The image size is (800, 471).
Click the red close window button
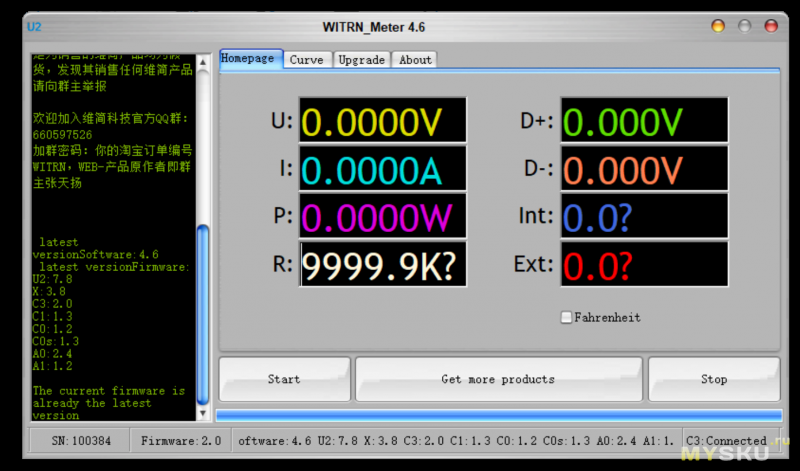718,26
